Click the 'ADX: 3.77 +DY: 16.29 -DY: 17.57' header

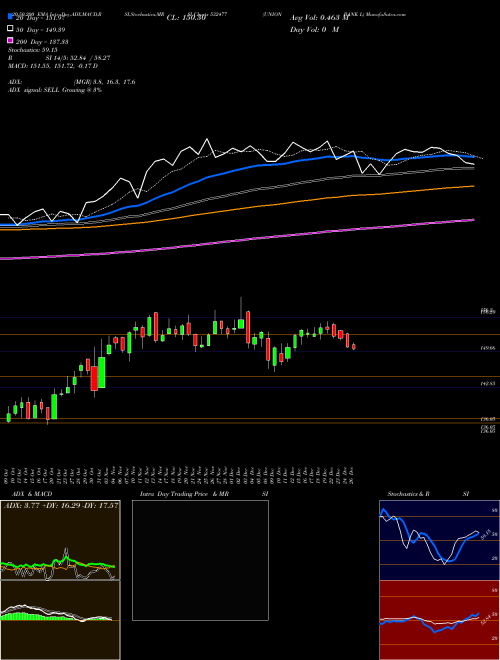point(61,505)
